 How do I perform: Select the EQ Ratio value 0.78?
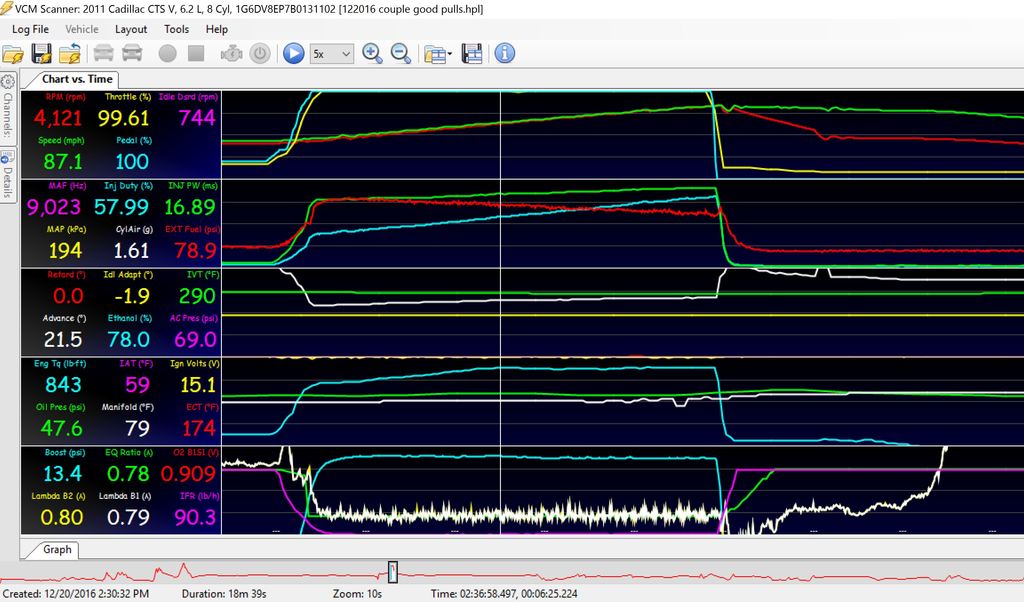[x=129, y=474]
